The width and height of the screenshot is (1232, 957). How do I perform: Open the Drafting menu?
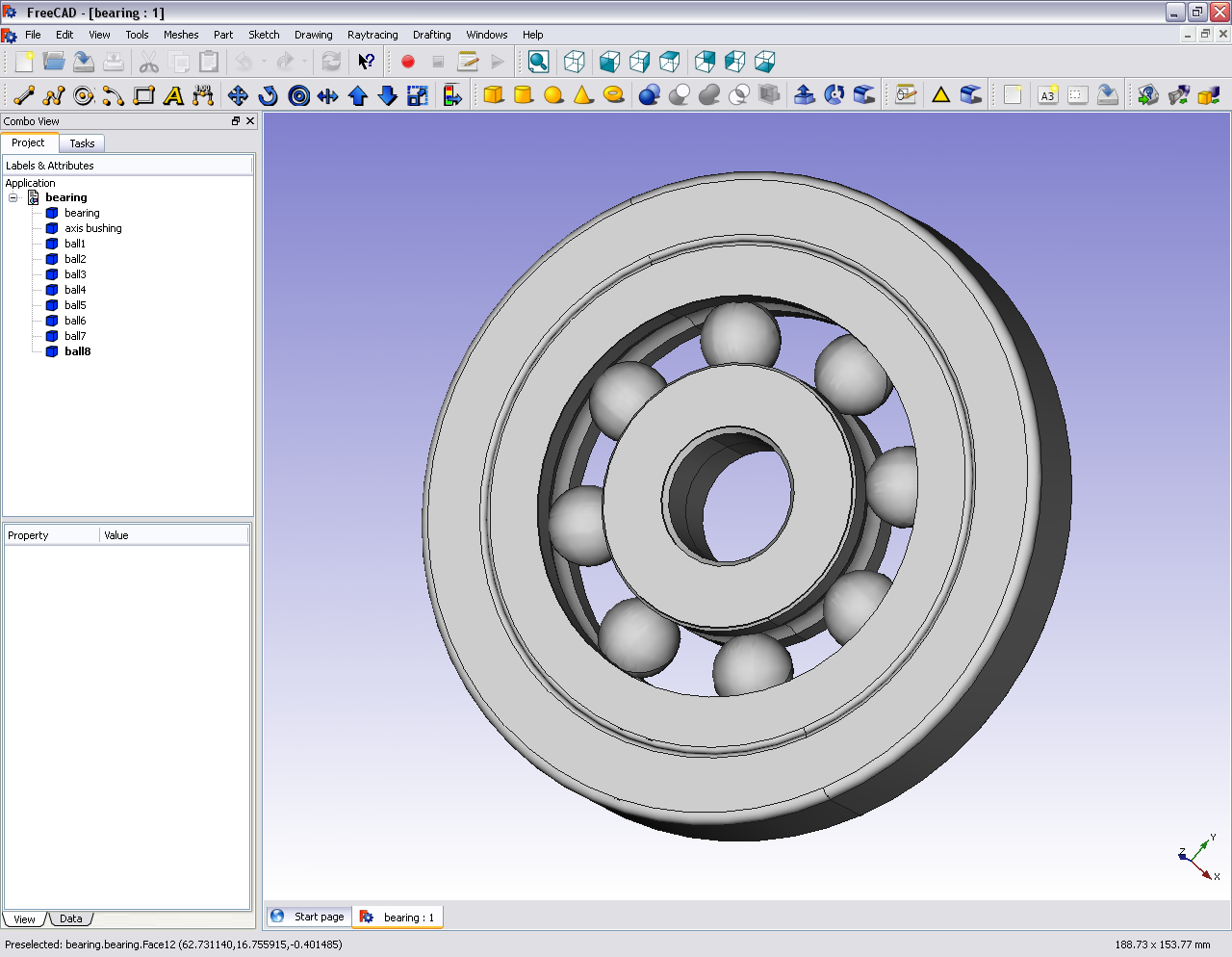coord(431,35)
